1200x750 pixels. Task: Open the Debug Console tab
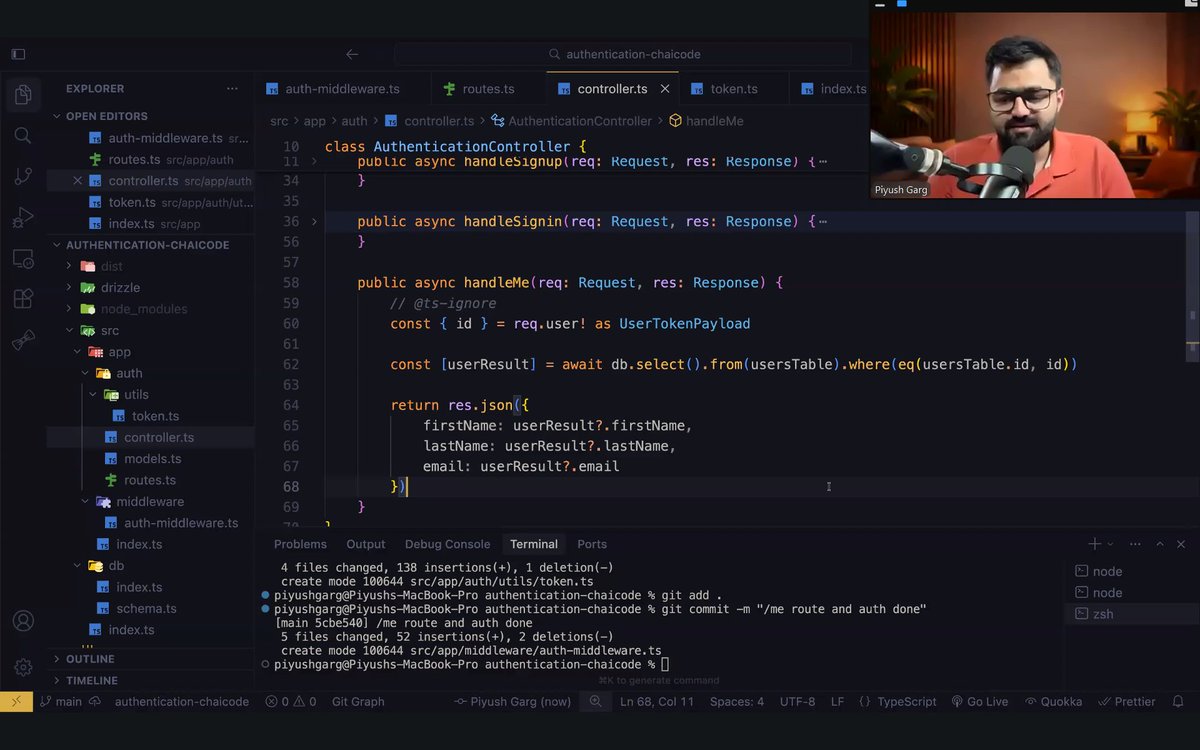click(x=447, y=544)
